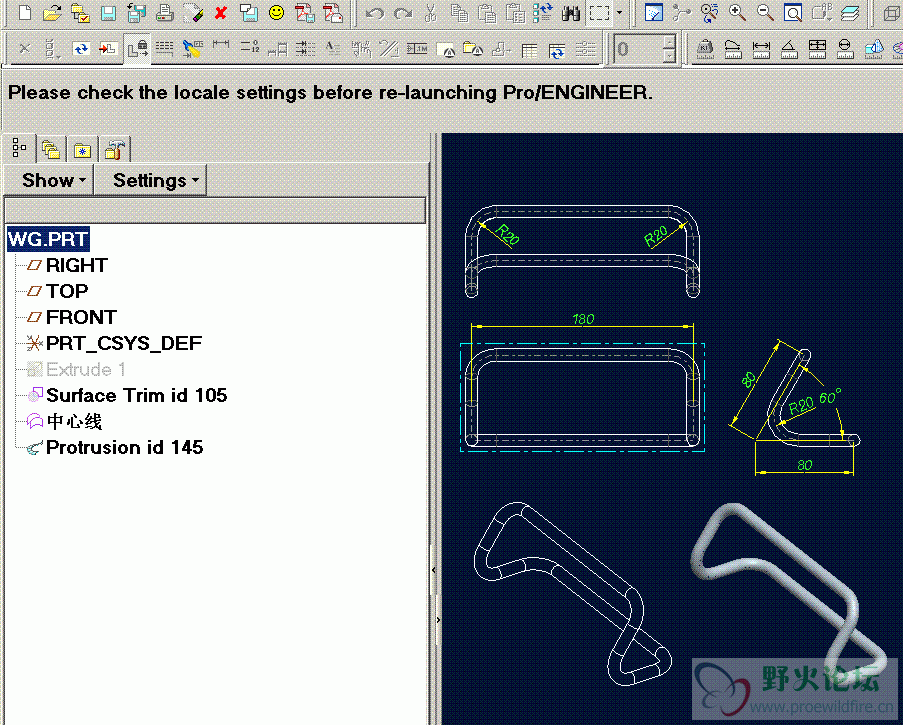The image size is (903, 725).
Task: Create a new file with the blank page icon
Action: [25, 12]
